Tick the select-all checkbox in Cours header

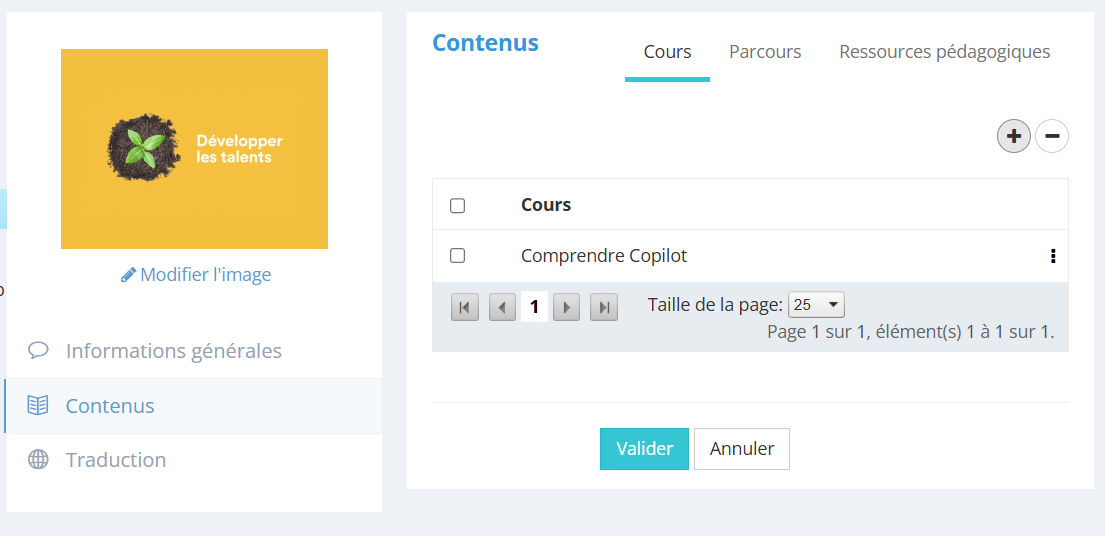point(458,206)
